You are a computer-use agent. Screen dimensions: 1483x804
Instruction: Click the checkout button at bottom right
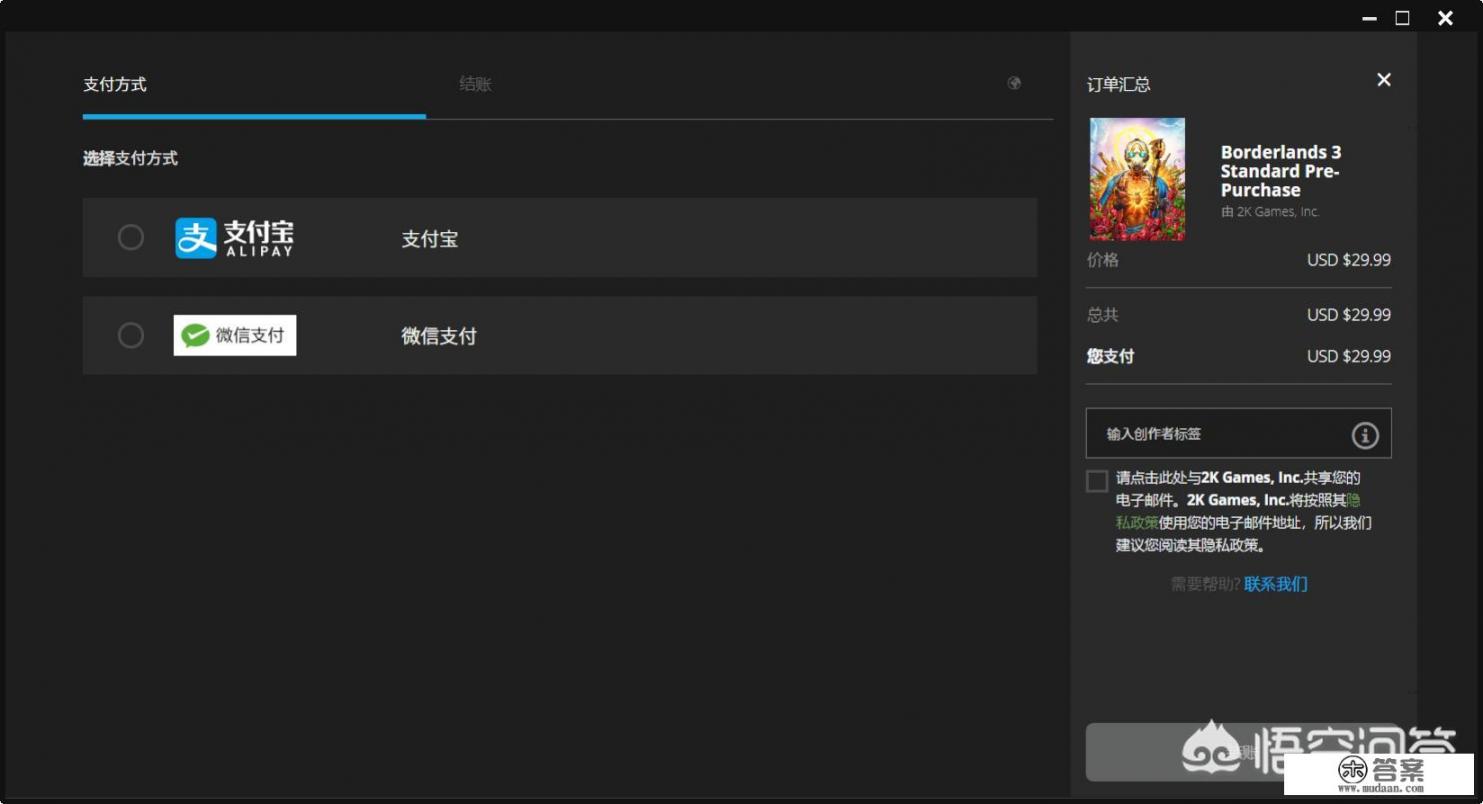1238,751
